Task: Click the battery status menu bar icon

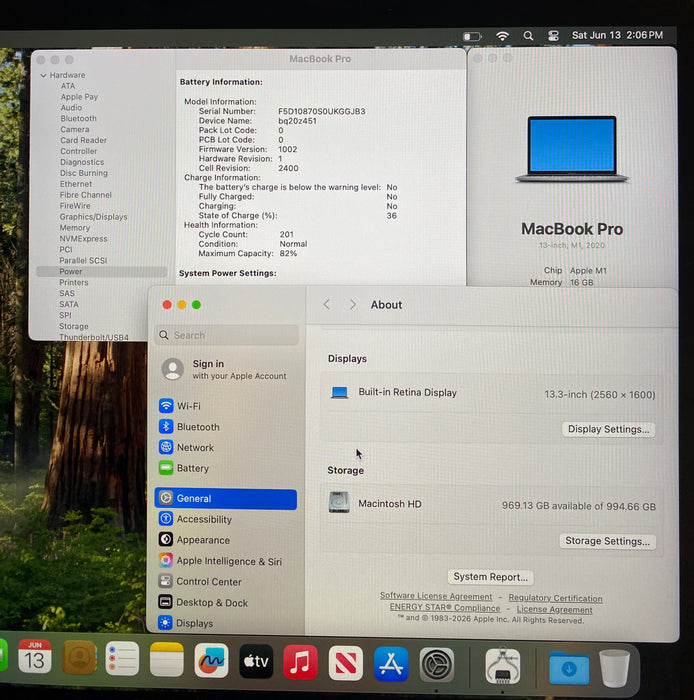Action: point(472,36)
